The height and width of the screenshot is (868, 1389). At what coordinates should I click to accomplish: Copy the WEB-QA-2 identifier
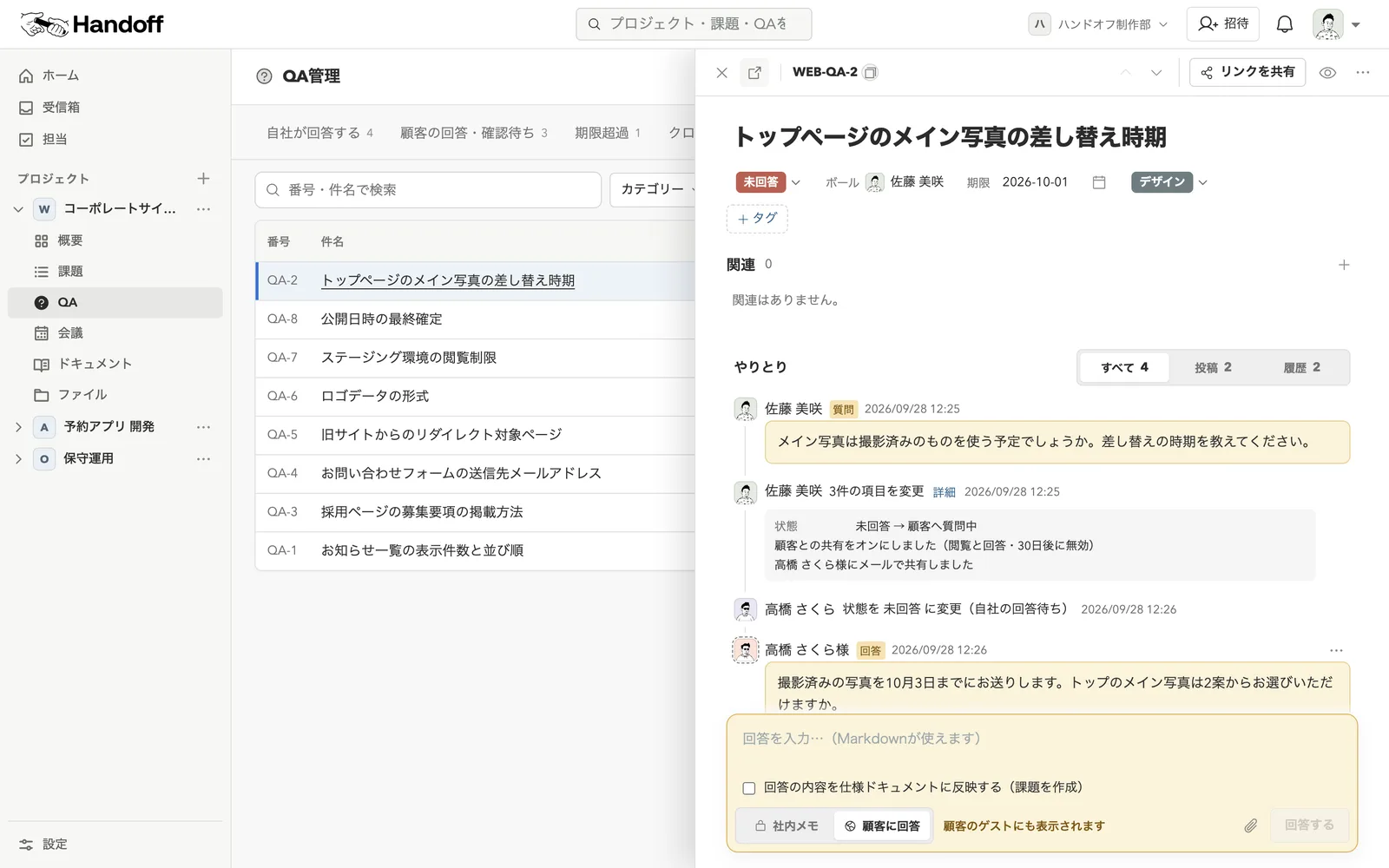coord(871,73)
